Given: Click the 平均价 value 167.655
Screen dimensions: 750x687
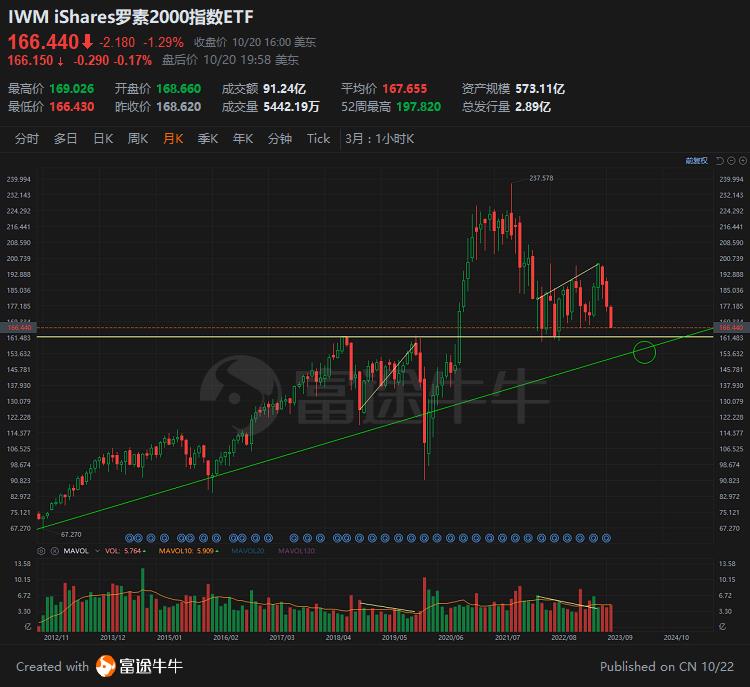Looking at the screenshot, I should tap(405, 89).
